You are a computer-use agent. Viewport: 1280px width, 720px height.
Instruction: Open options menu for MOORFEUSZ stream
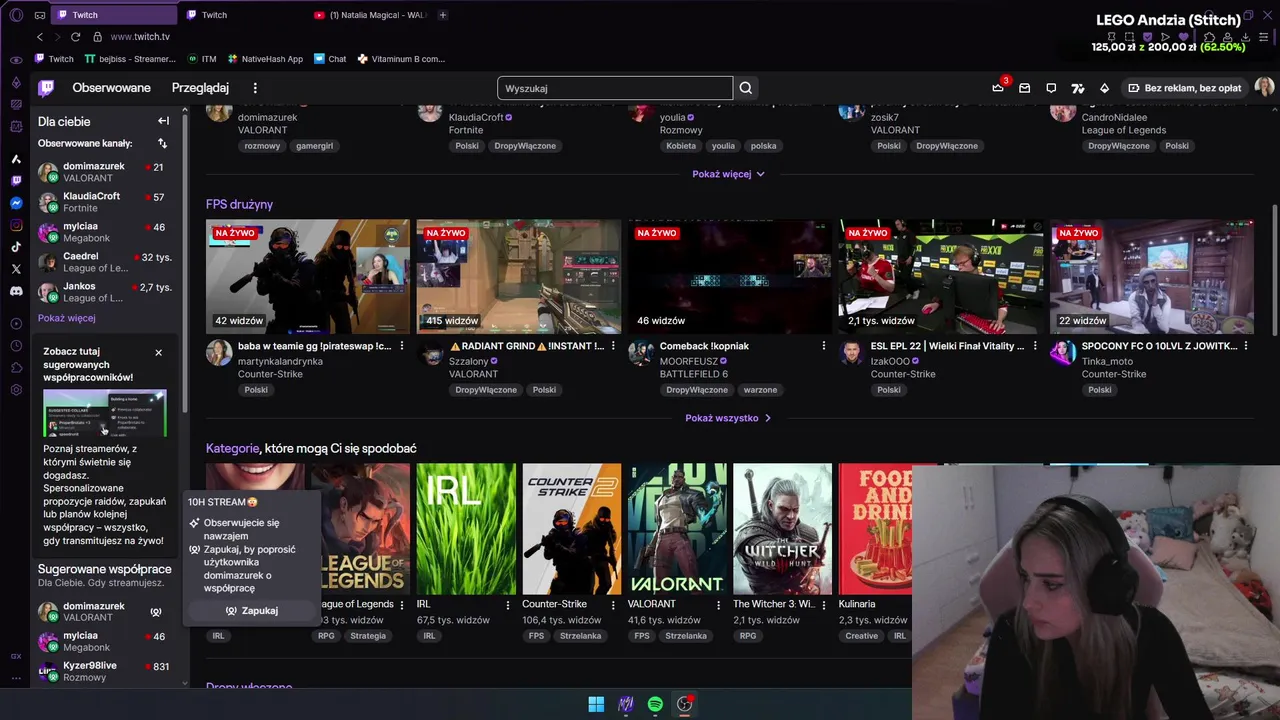pos(824,346)
